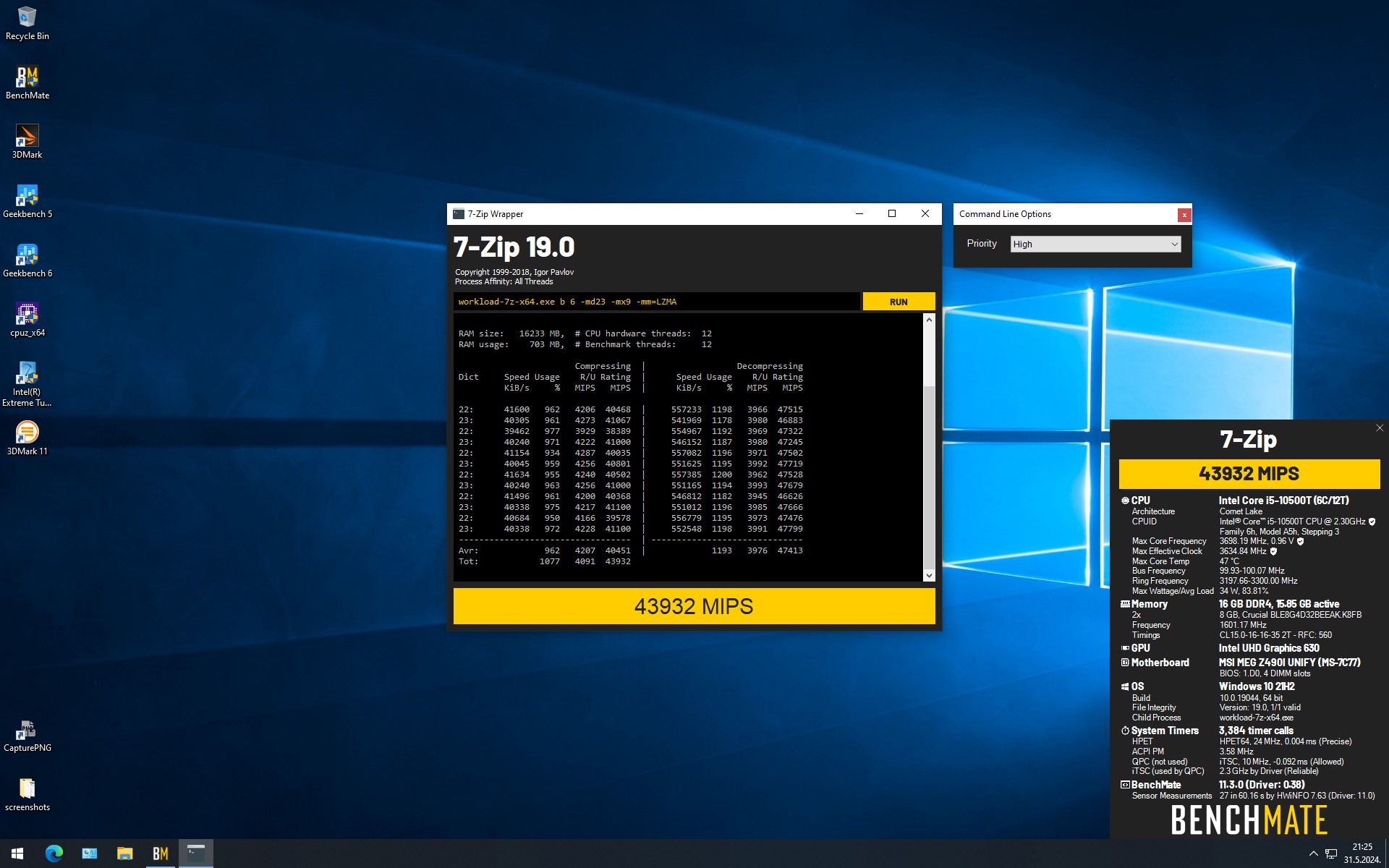Viewport: 1389px width, 868px height.
Task: Click the verified shield next to CPUID
Action: click(1372, 522)
